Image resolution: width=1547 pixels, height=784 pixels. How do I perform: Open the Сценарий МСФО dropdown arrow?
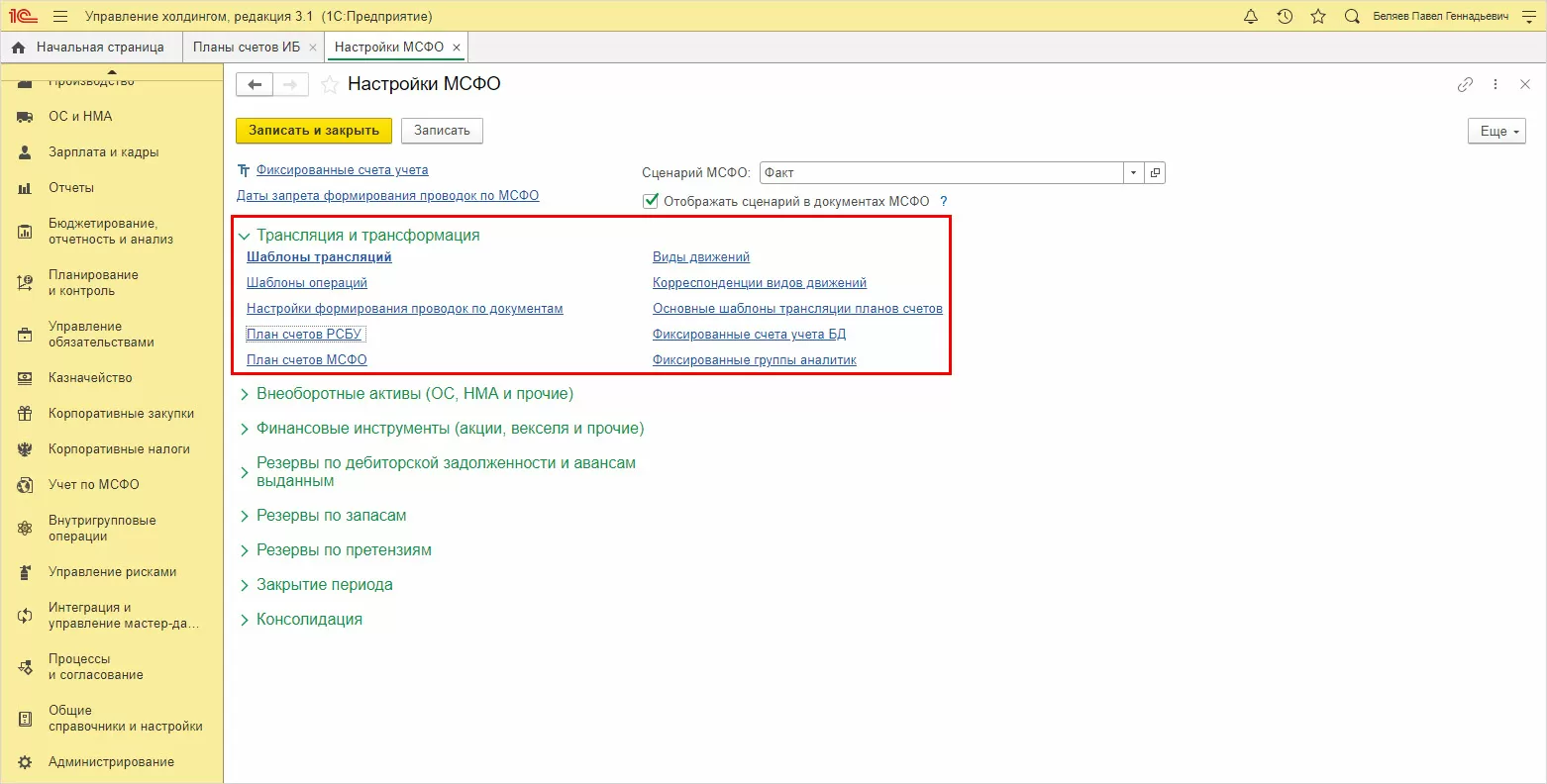click(x=1133, y=172)
